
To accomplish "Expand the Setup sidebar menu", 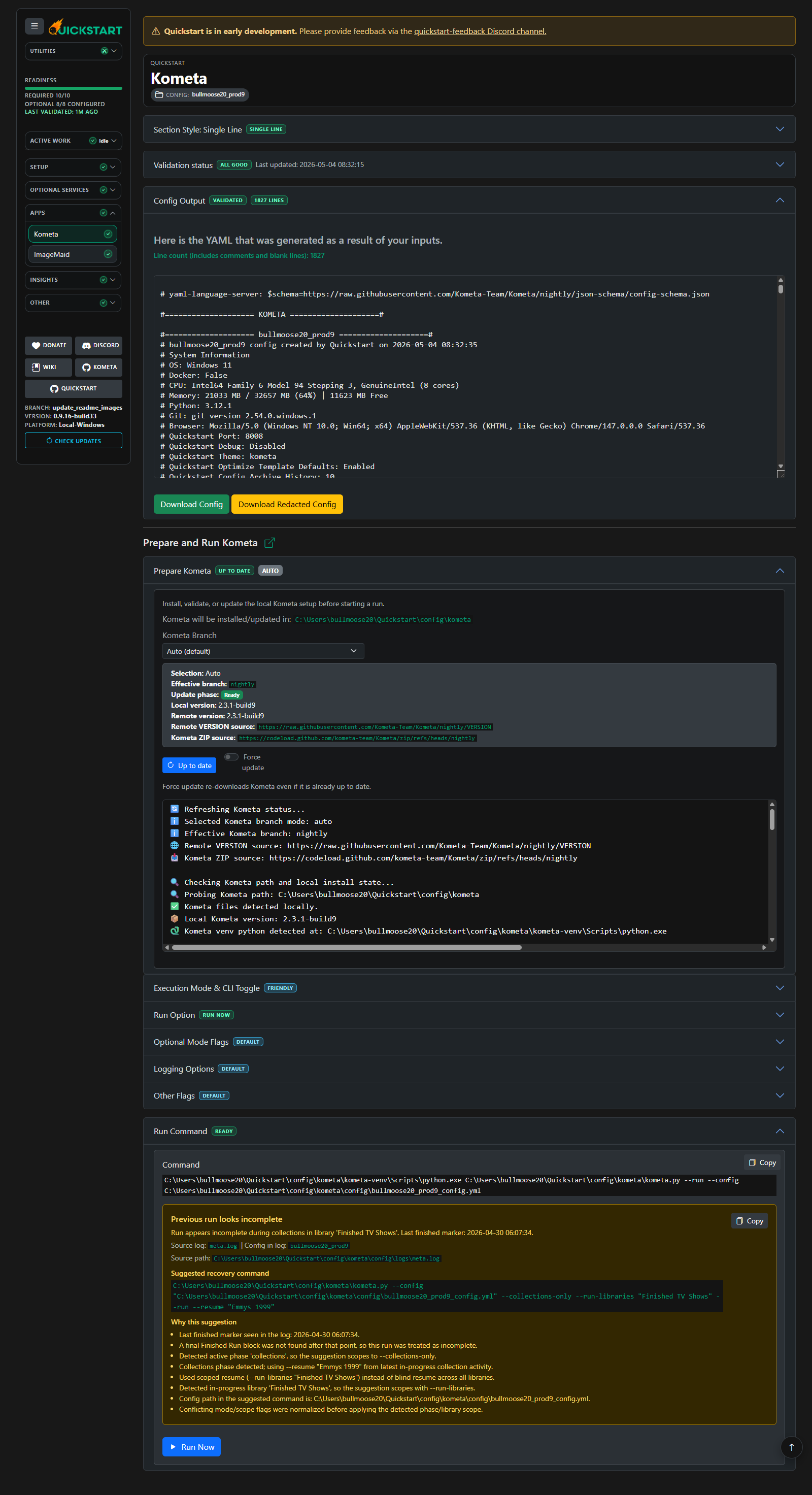I will pos(74,167).
